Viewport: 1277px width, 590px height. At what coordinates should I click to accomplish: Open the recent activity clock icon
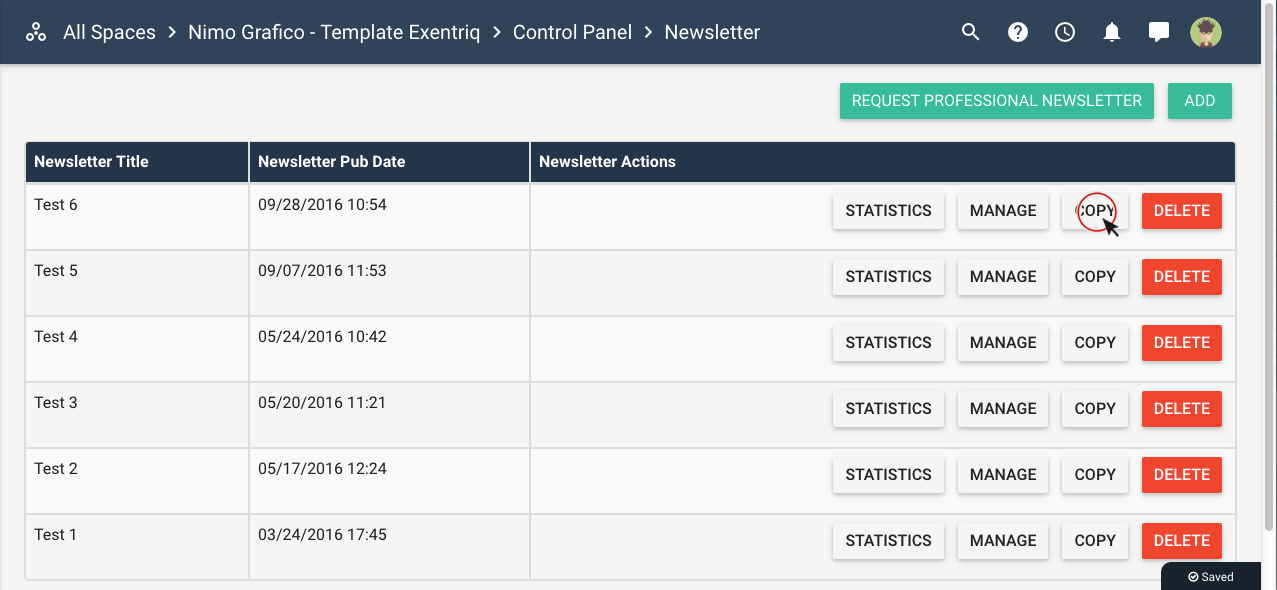[x=1065, y=32]
